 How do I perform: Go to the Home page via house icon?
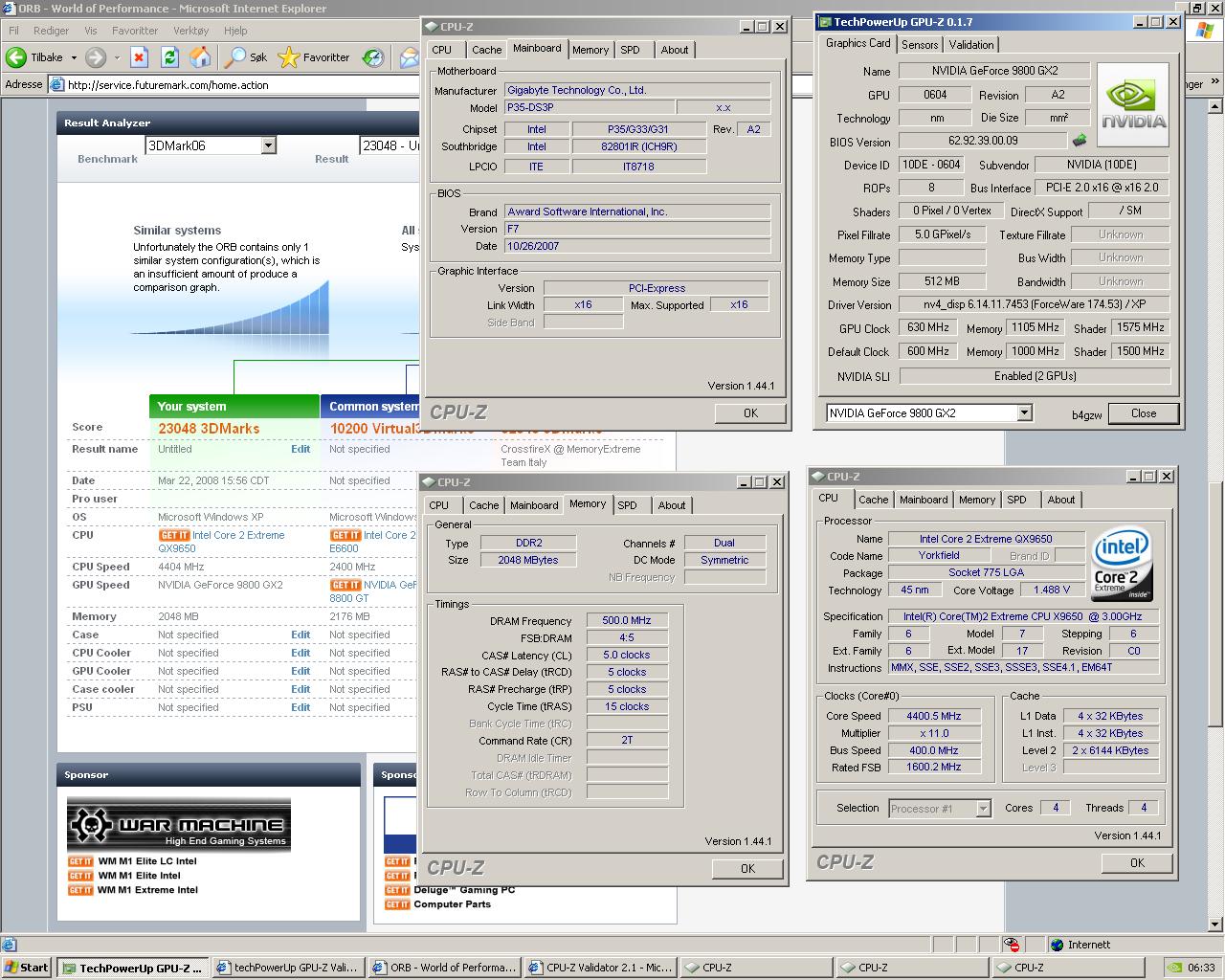pos(200,57)
